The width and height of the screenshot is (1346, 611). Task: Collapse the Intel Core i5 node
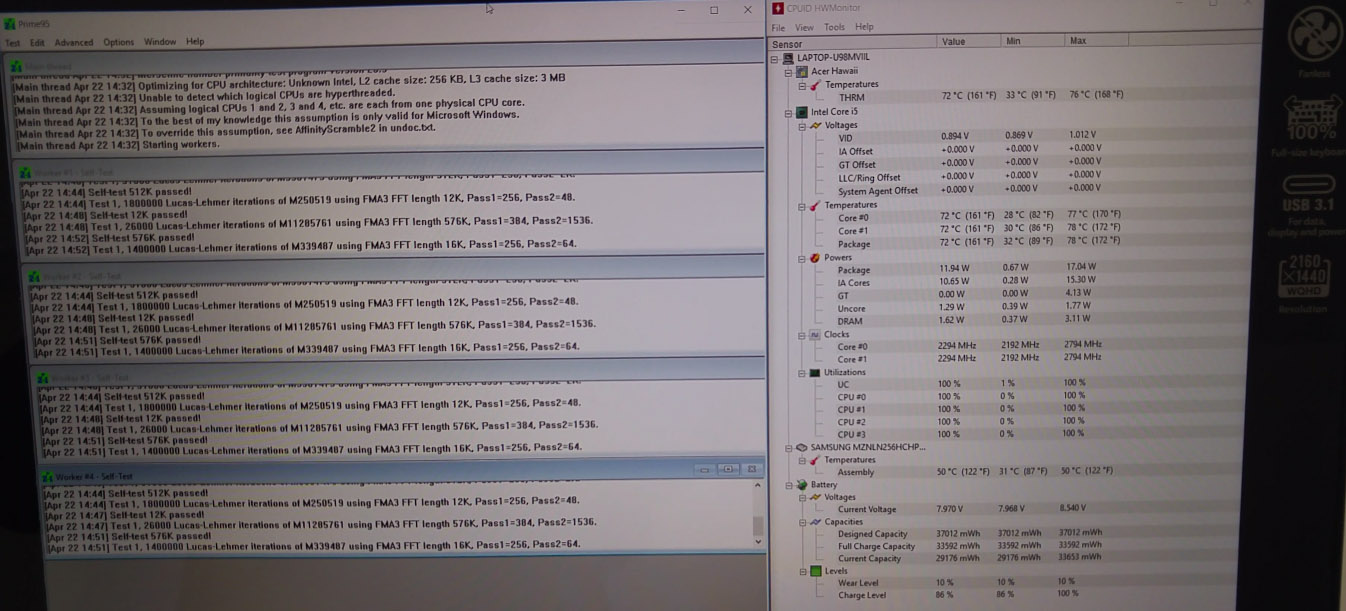(x=788, y=112)
